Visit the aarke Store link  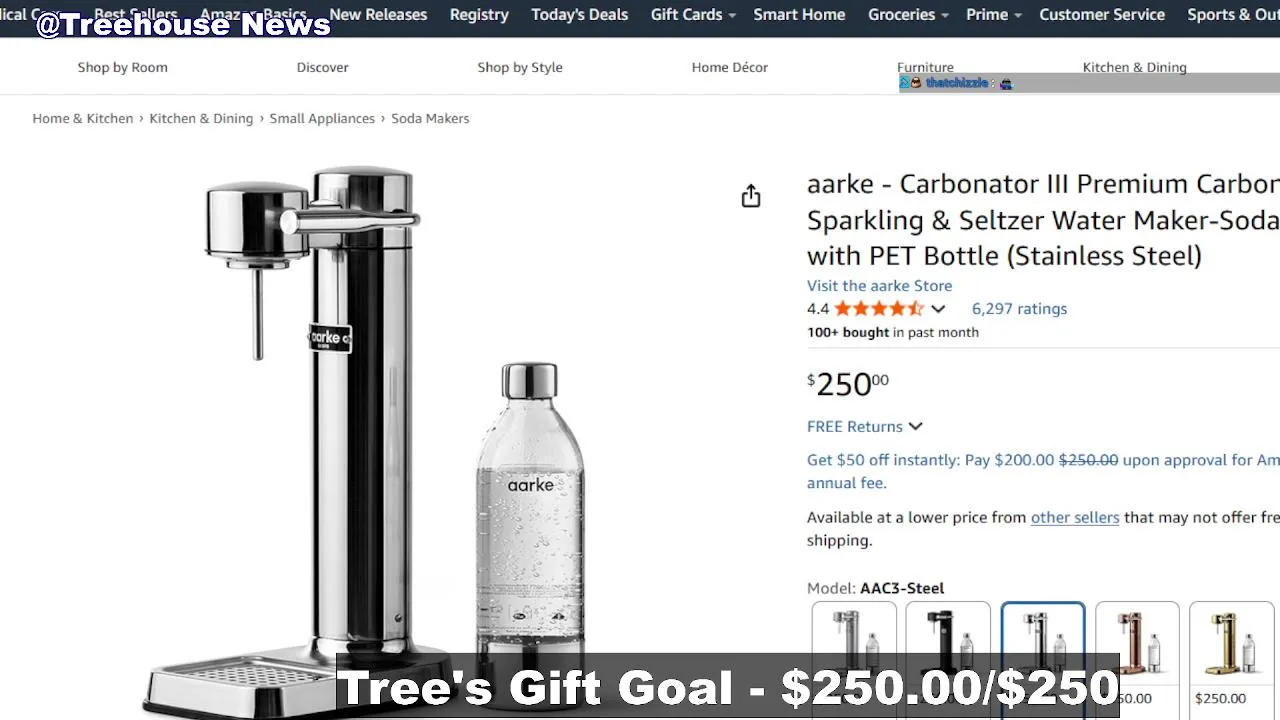tap(879, 286)
